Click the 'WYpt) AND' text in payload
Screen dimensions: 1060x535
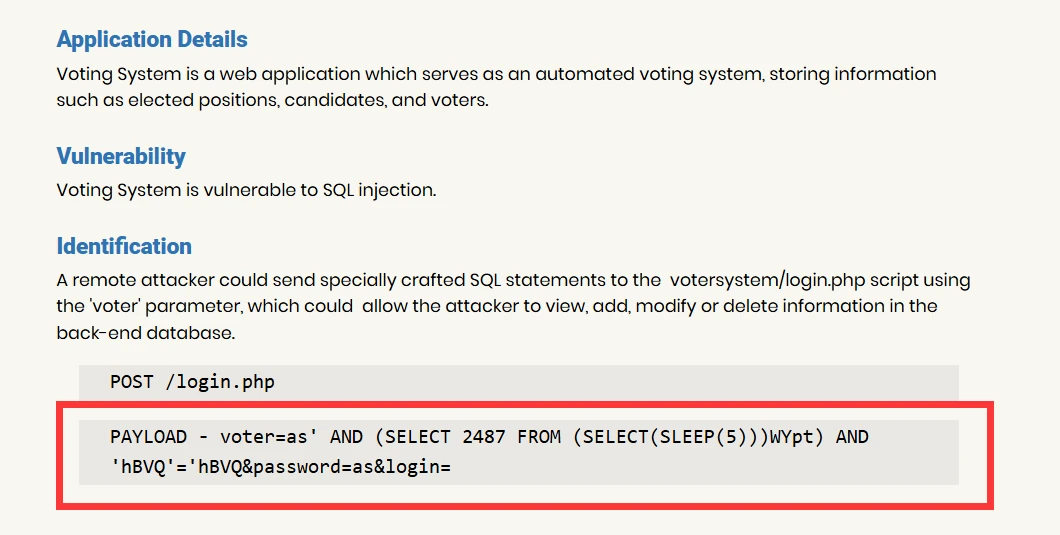(x=819, y=437)
